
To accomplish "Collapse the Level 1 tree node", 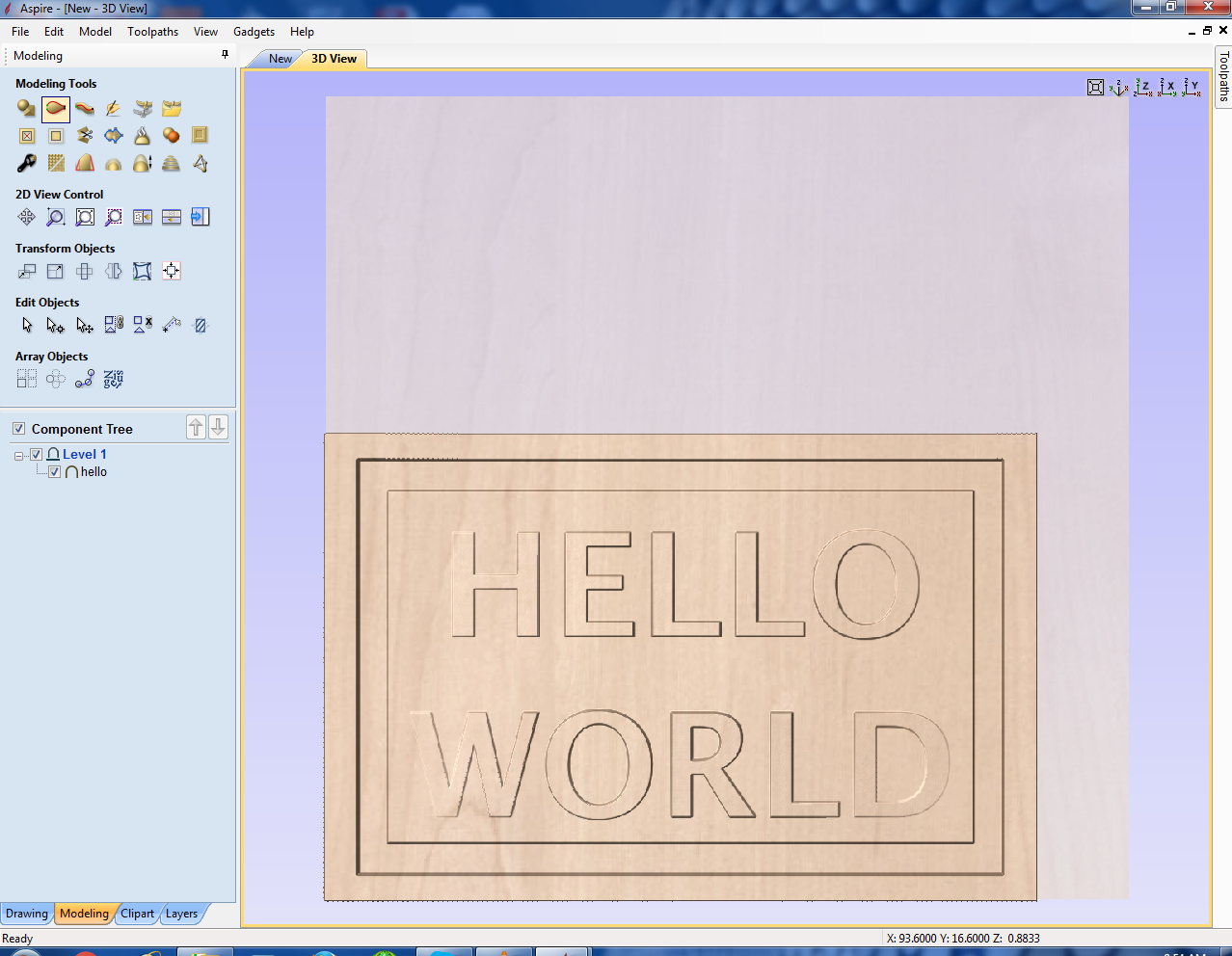I will point(18,456).
